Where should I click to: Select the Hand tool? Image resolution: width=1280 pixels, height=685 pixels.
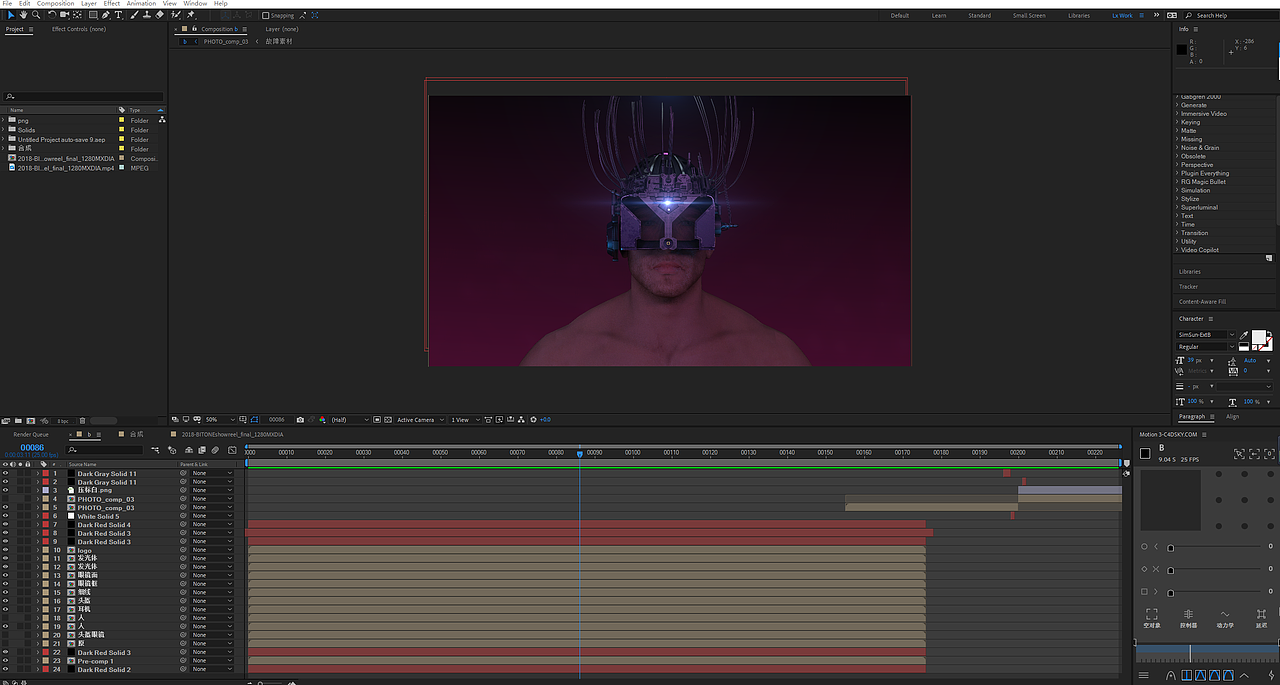[23, 15]
